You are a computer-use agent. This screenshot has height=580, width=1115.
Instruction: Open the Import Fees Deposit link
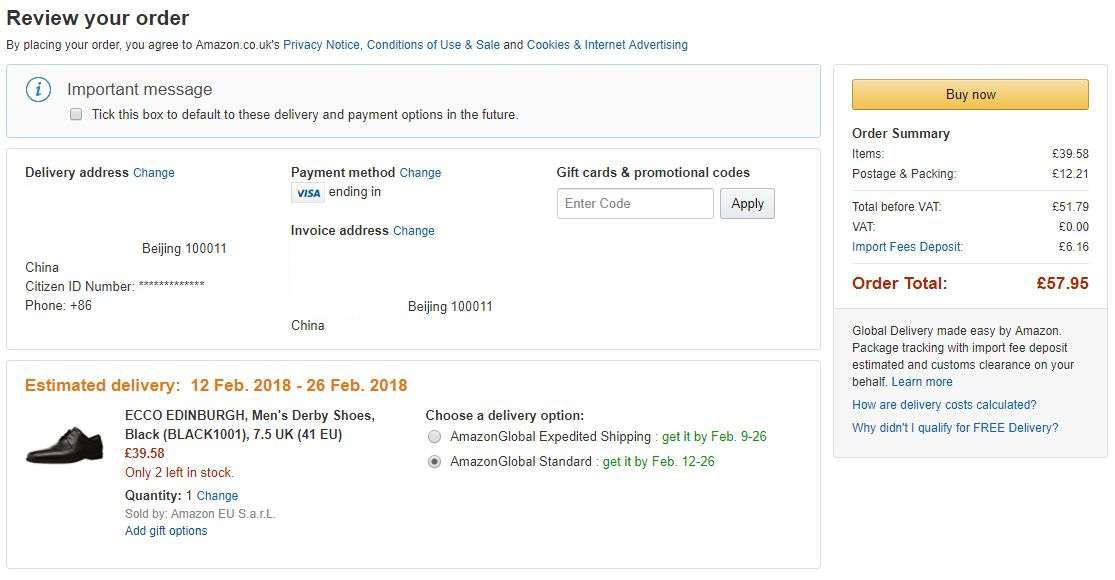pyautogui.click(x=907, y=247)
